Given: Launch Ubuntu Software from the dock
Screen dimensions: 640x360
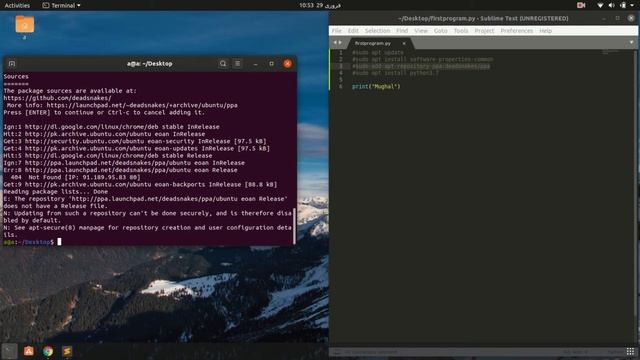Looking at the screenshot, I should click(x=29, y=351).
